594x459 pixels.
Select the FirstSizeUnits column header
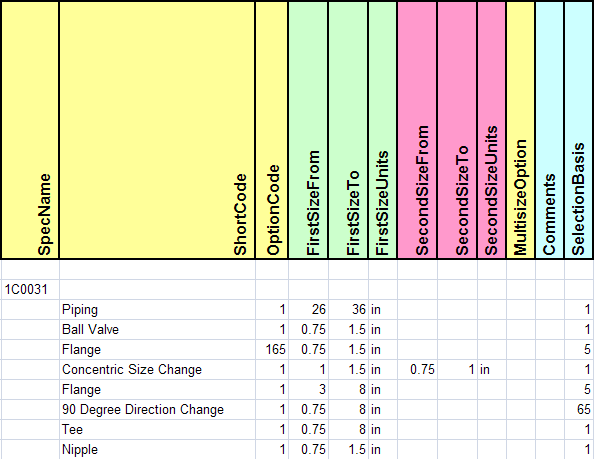[x=383, y=130]
